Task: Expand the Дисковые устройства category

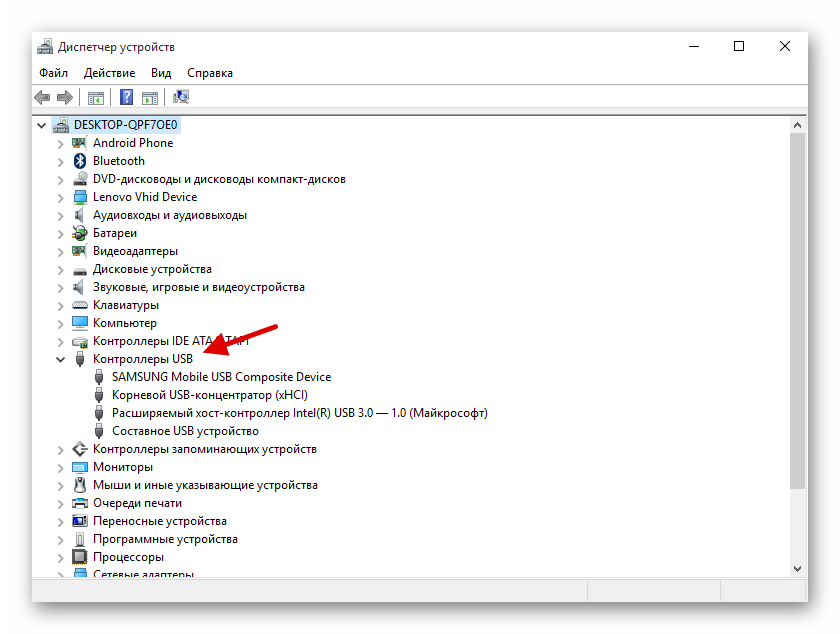Action: [x=61, y=270]
